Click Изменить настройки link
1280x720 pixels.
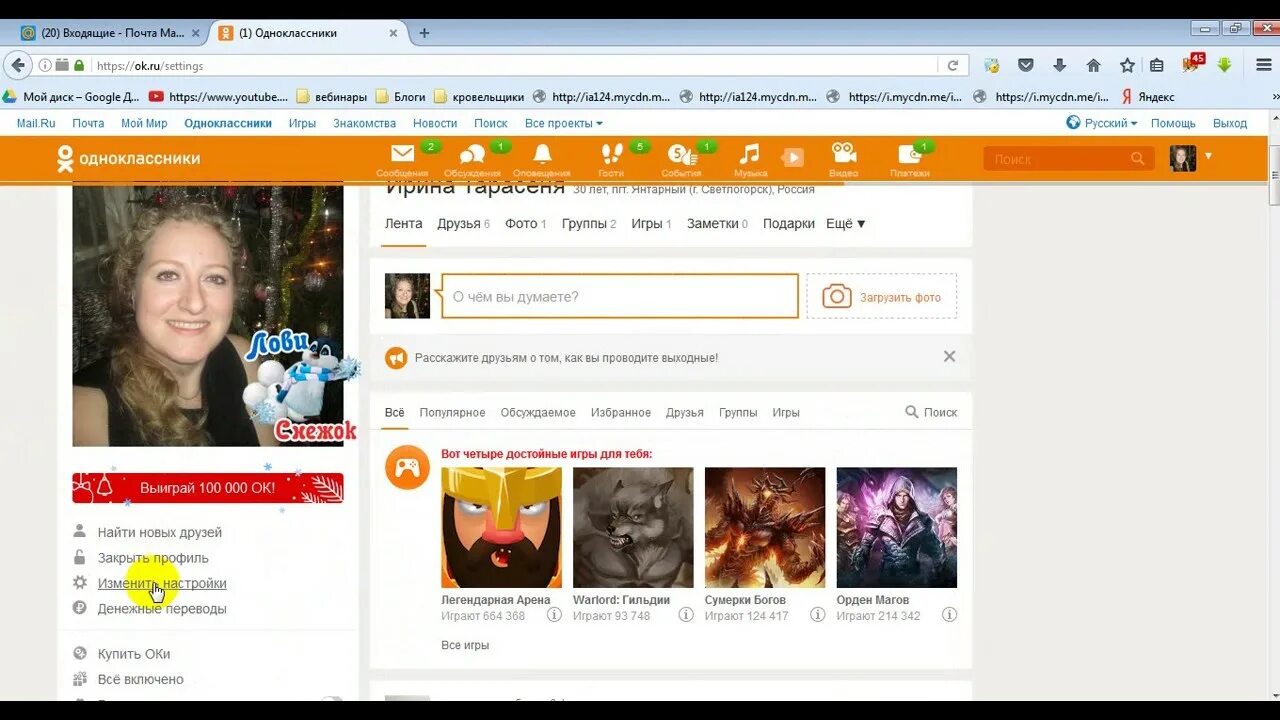[162, 583]
